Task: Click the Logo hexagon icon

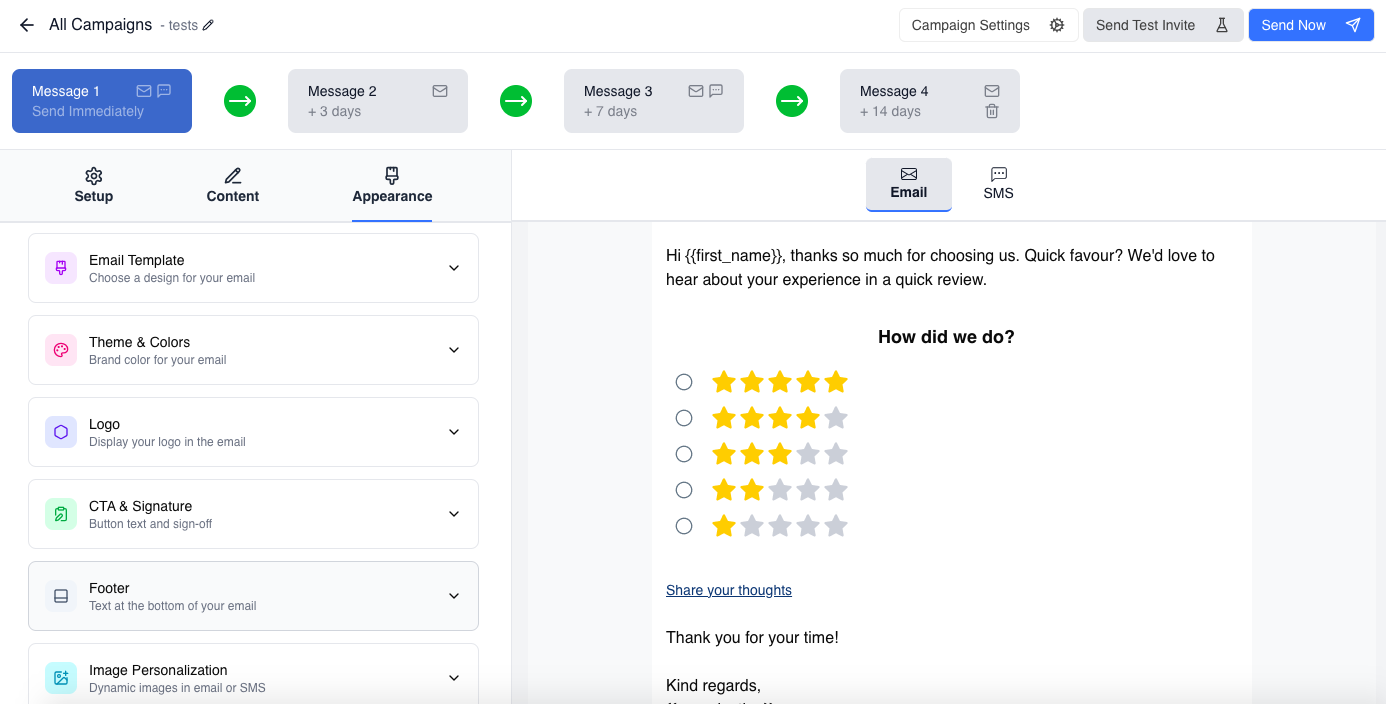Action: (61, 432)
